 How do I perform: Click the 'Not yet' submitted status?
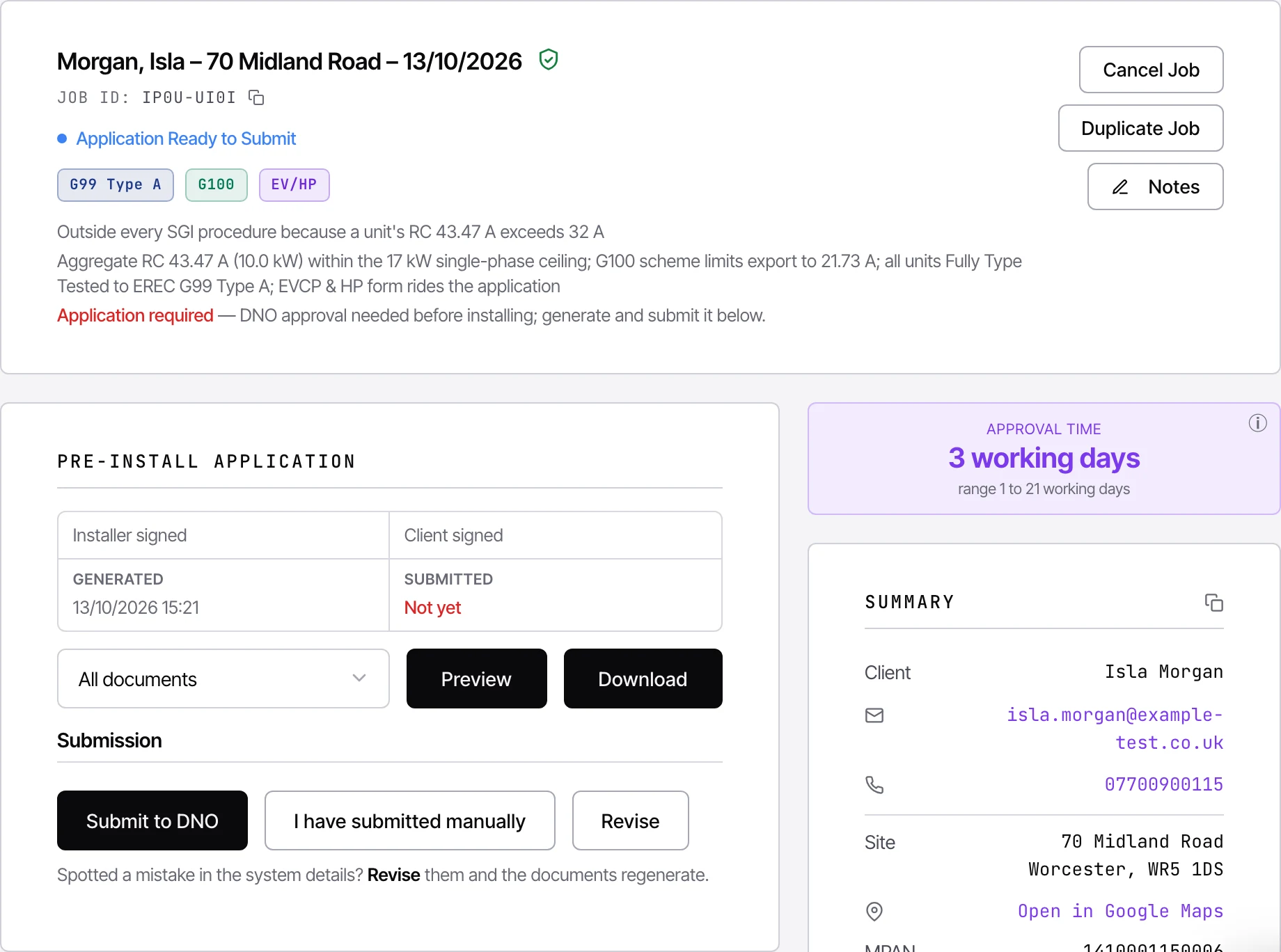point(432,608)
